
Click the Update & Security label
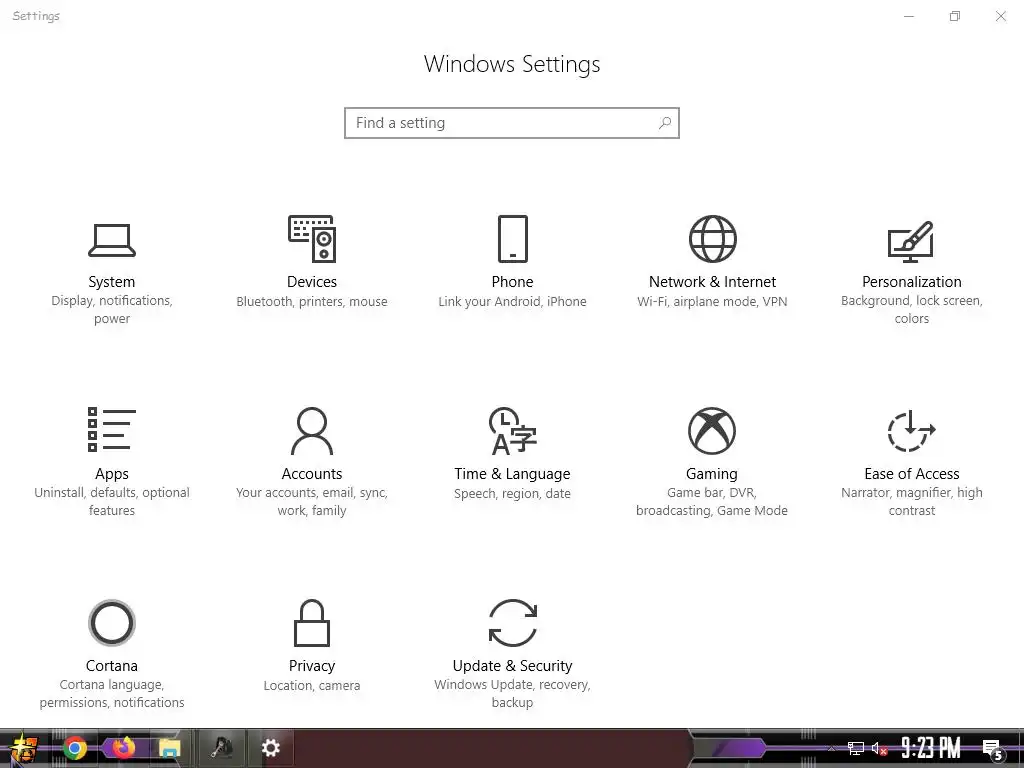tap(513, 665)
